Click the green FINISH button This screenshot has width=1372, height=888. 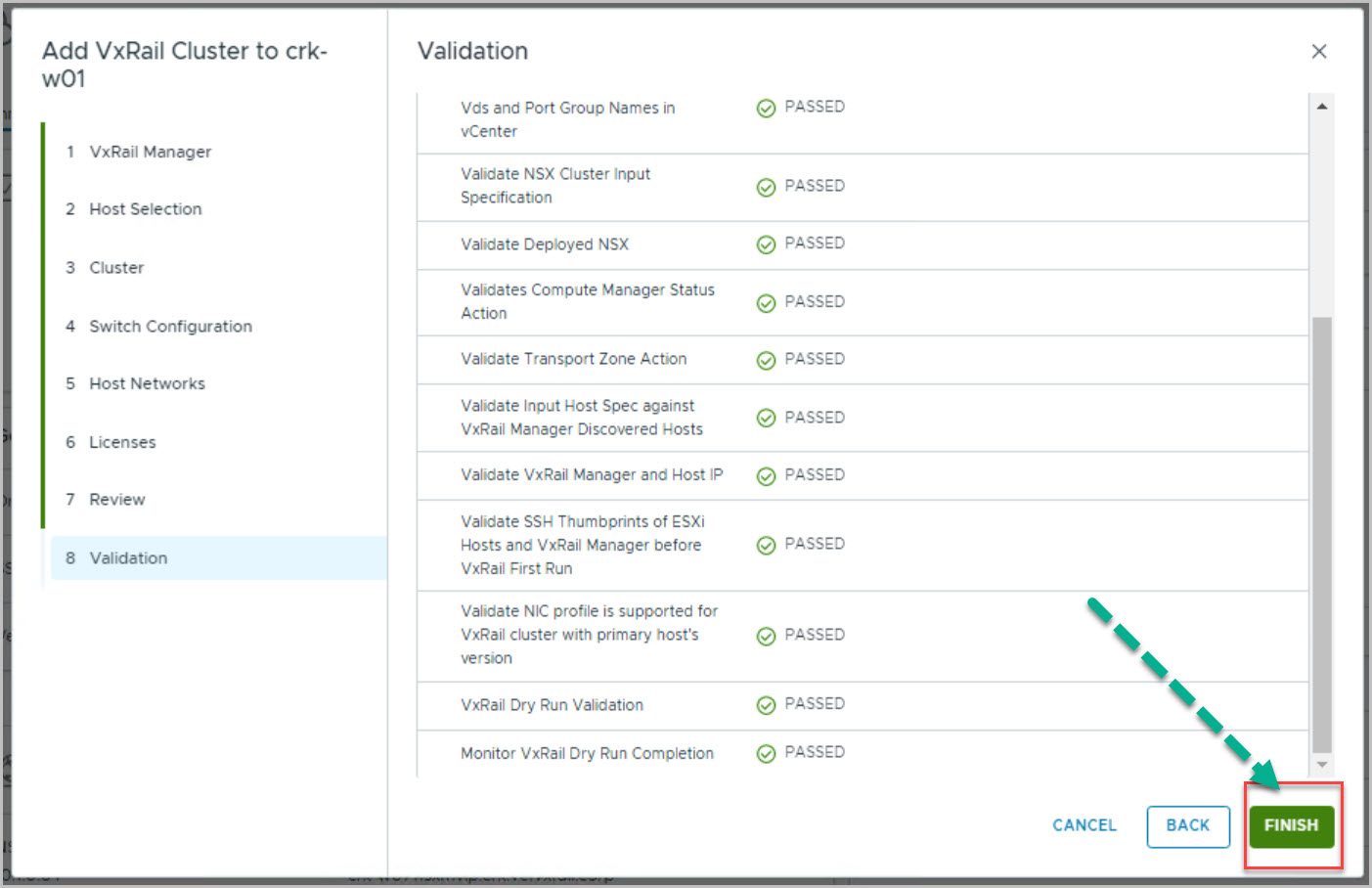1291,825
